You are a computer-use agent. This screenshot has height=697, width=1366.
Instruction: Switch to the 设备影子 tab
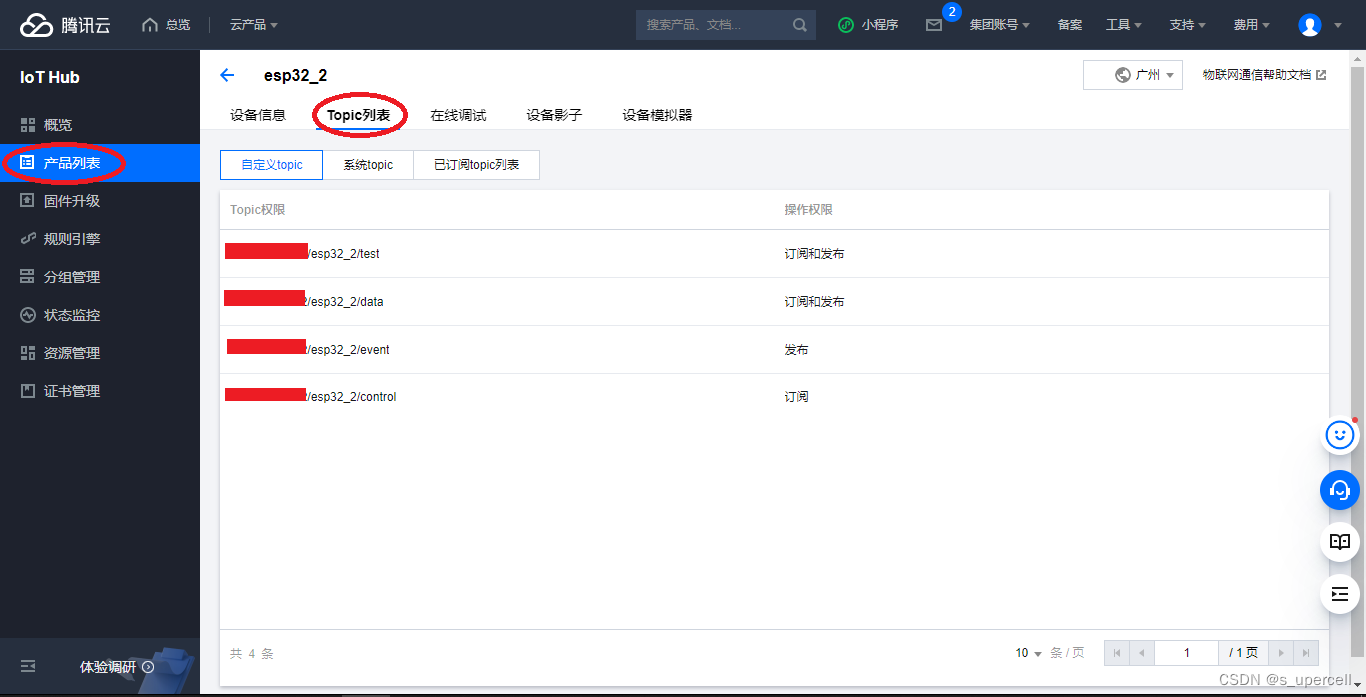pyautogui.click(x=554, y=115)
